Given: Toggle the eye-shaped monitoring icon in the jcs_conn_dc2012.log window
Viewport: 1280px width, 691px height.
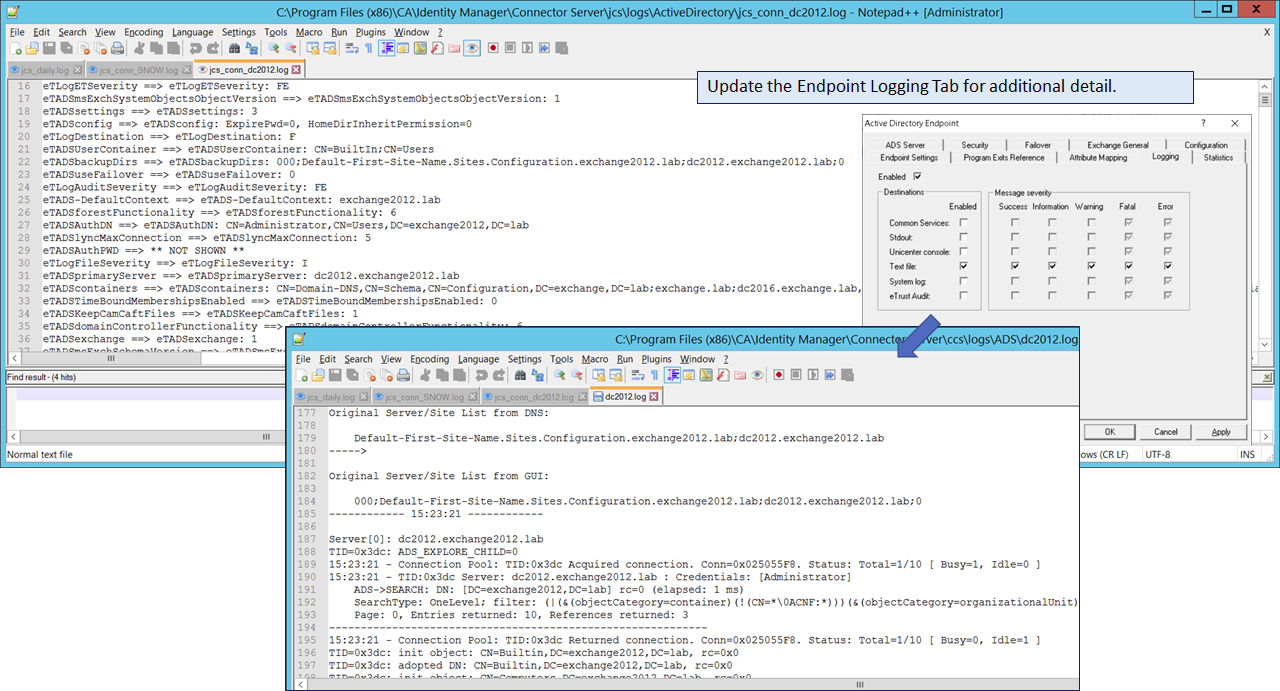Looking at the screenshot, I should (x=472, y=48).
